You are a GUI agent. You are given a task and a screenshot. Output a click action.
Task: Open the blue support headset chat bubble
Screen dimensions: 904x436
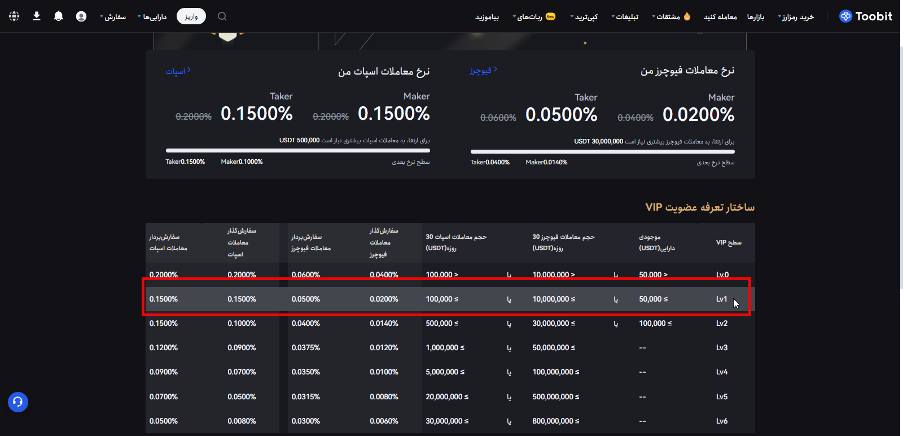[x=17, y=402]
